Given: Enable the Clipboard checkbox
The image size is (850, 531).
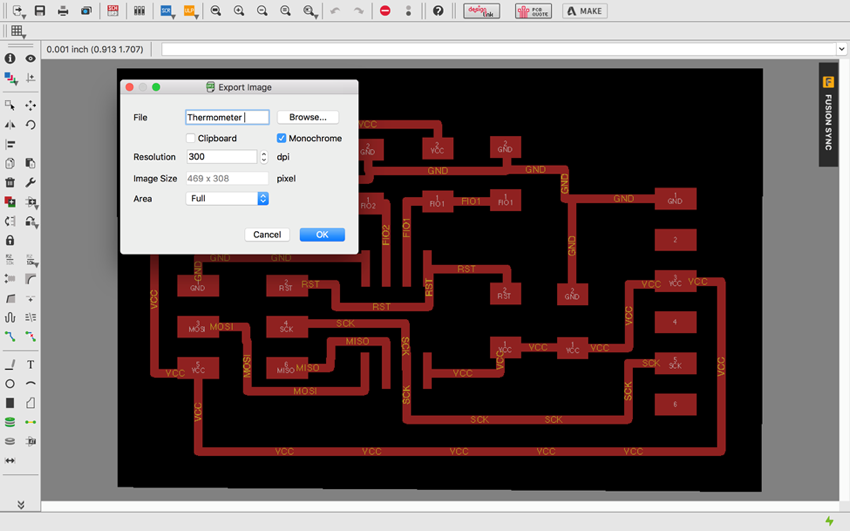Looking at the screenshot, I should [x=191, y=138].
